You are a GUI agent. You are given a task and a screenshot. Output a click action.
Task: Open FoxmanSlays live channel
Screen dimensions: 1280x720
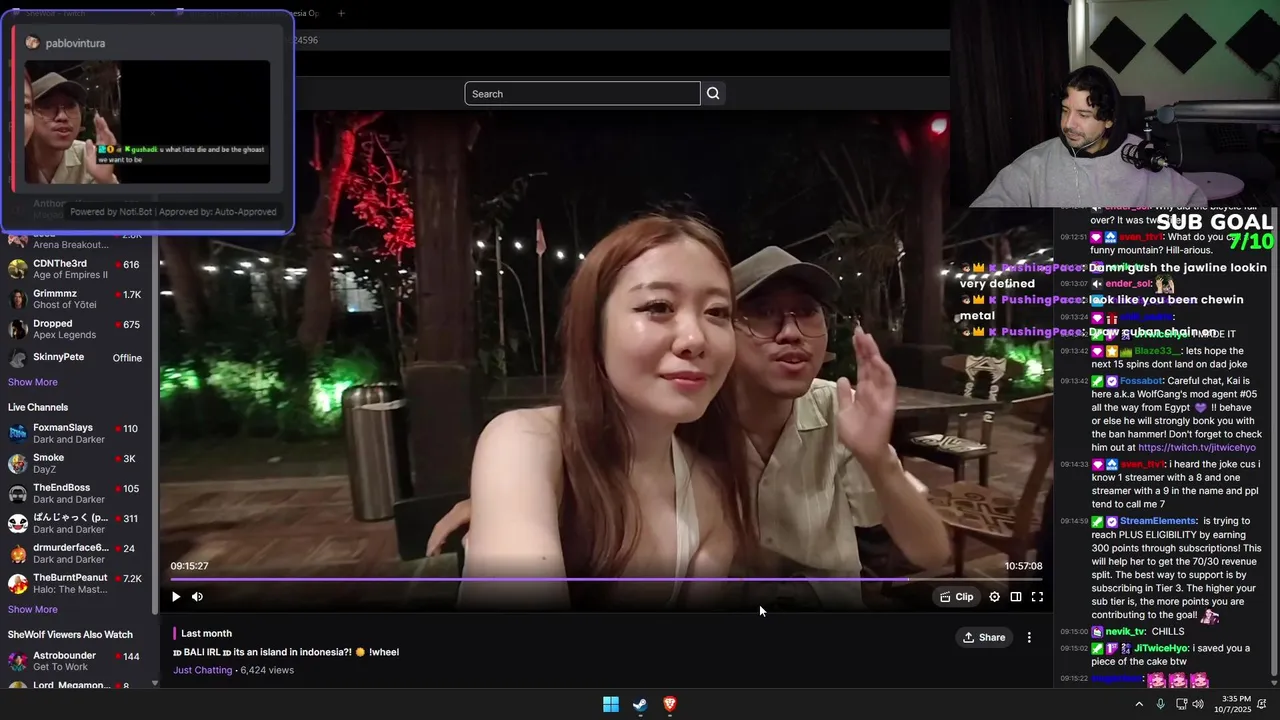coord(78,433)
